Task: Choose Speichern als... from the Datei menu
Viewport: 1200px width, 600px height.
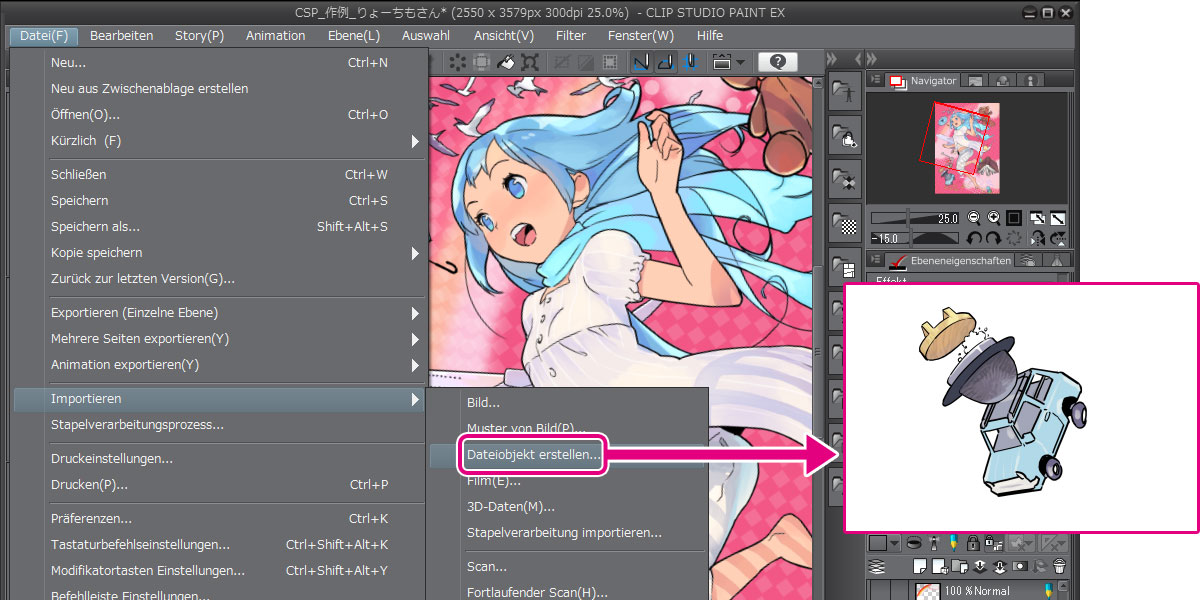Action: (96, 227)
